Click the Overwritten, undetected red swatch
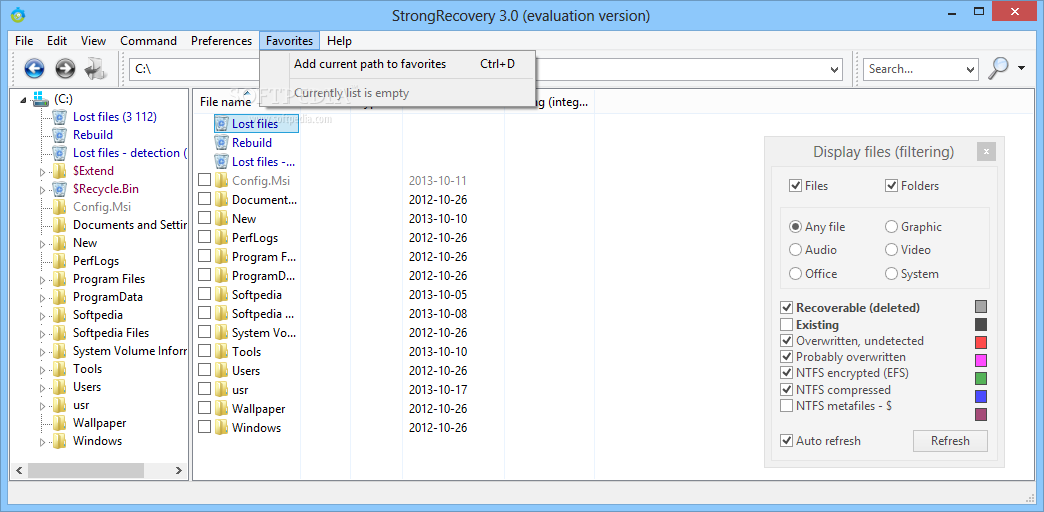This screenshot has width=1044, height=512. [x=981, y=343]
